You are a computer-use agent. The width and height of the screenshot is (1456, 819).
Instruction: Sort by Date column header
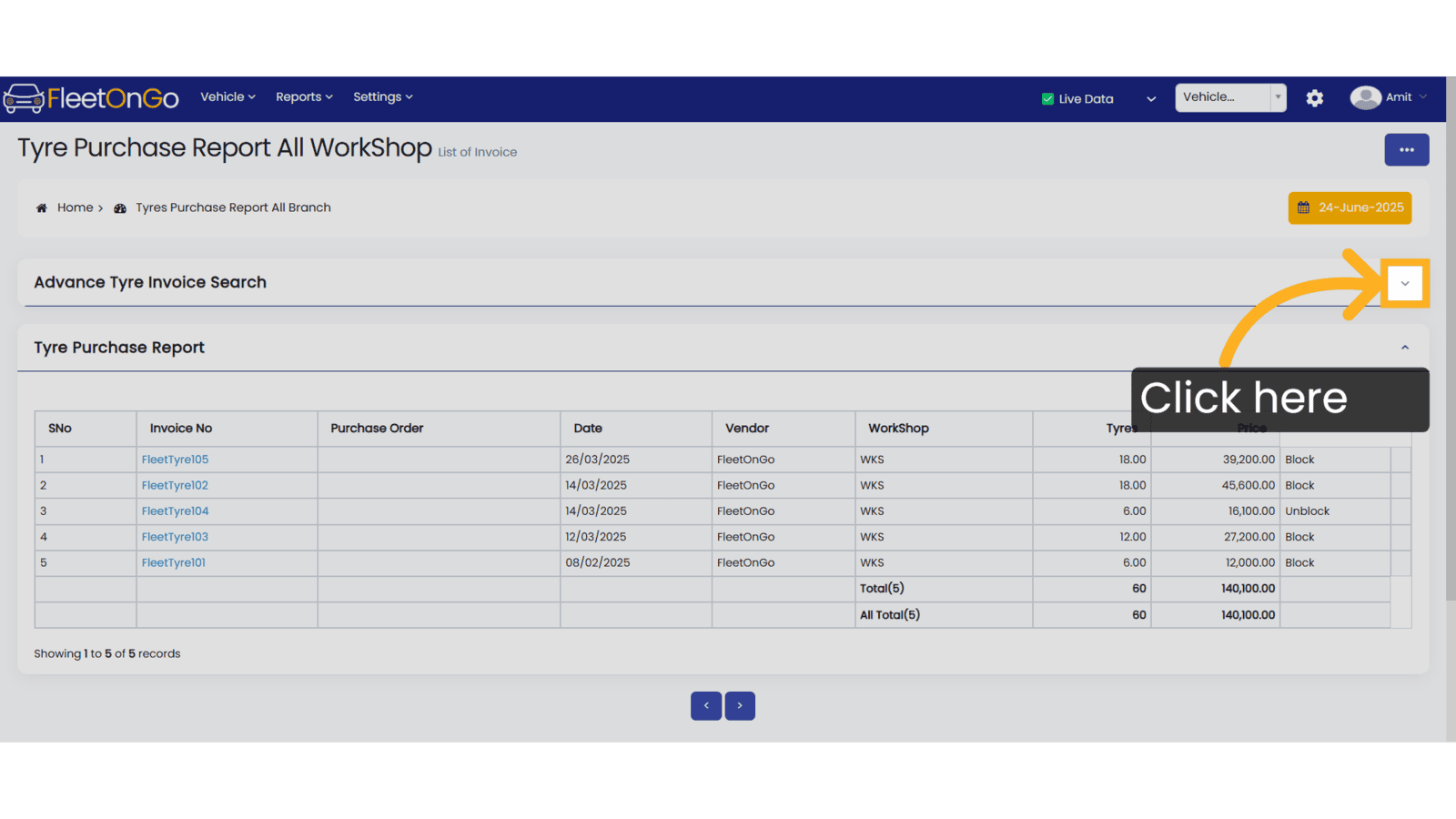pos(636,429)
